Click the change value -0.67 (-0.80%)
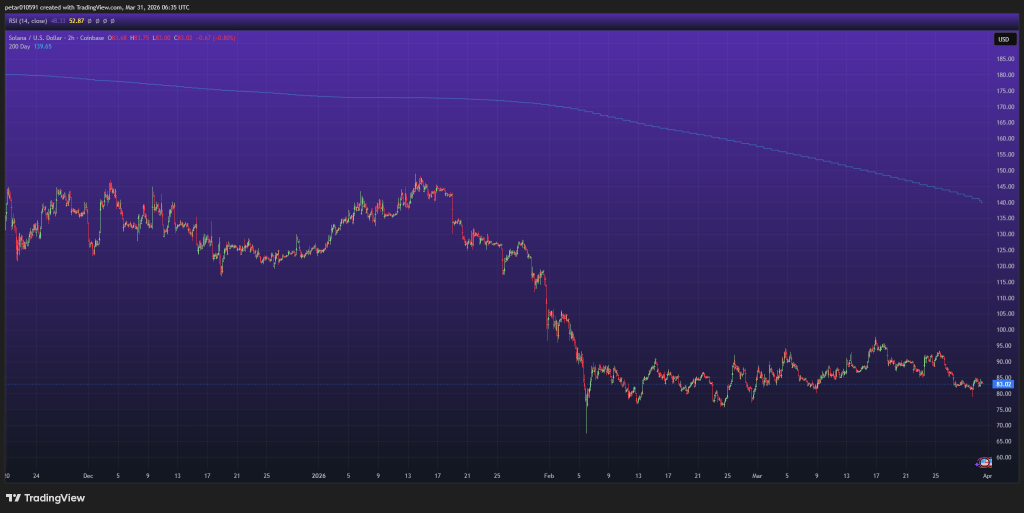Image resolution: width=1024 pixels, height=513 pixels. click(x=216, y=38)
